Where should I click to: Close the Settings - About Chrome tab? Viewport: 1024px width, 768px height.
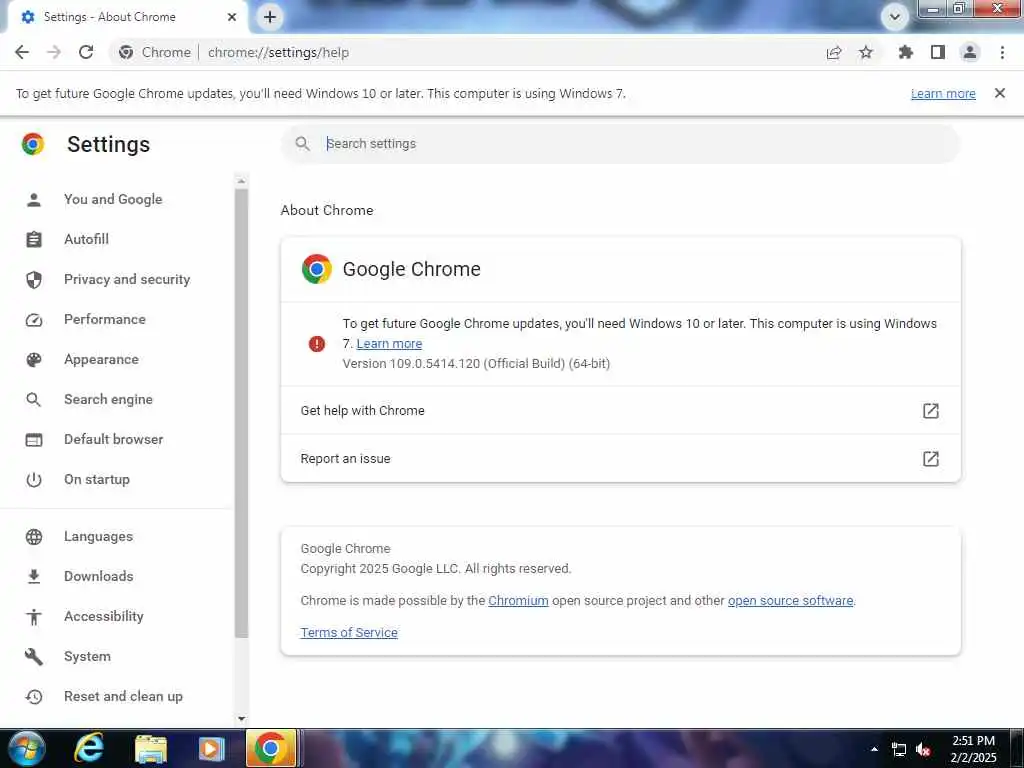click(x=232, y=17)
